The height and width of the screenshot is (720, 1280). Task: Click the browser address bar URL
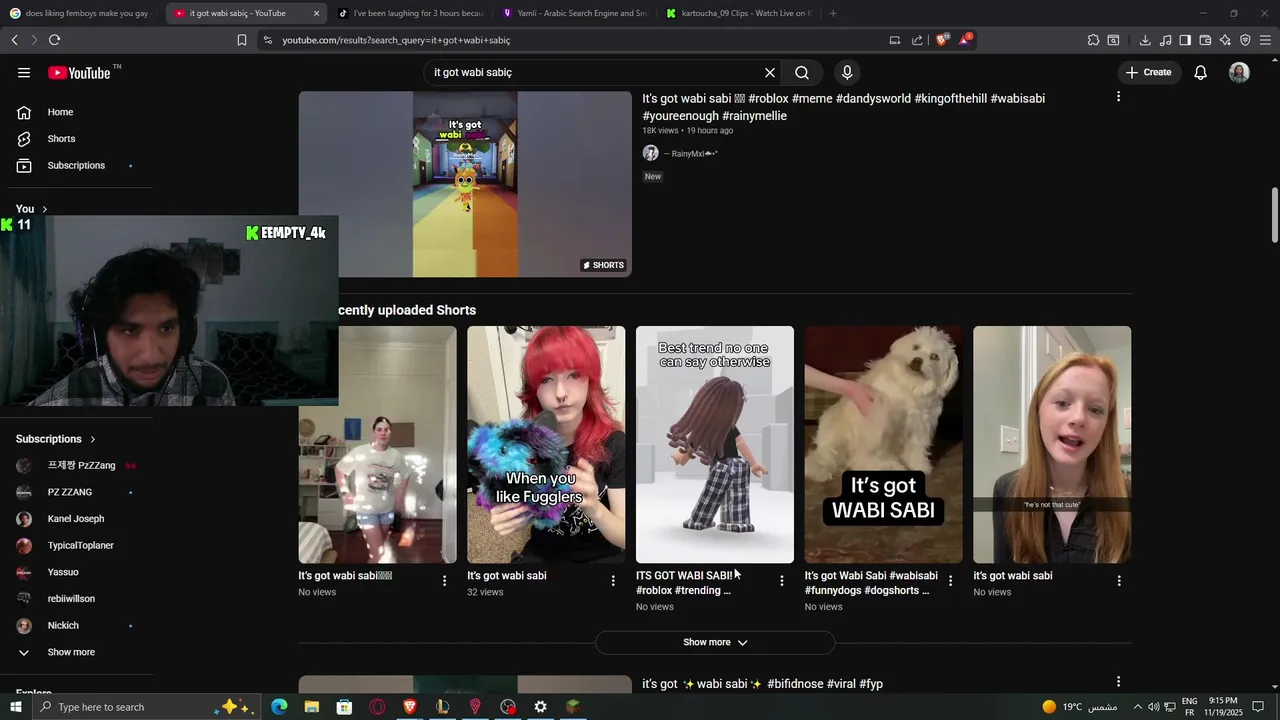(396, 40)
